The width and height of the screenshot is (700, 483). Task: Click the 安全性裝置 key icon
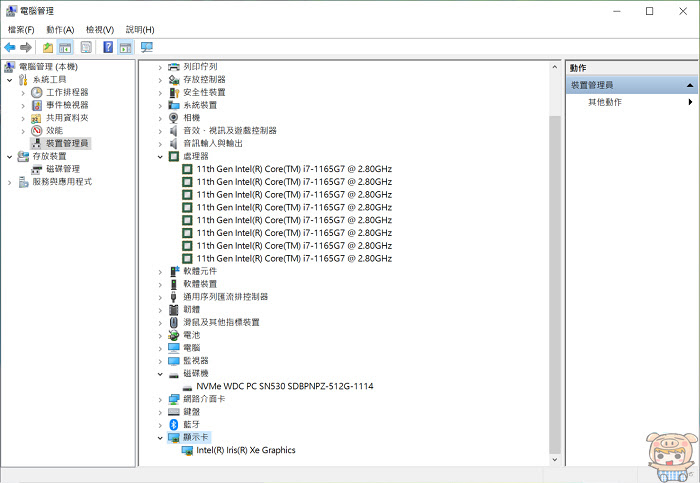click(x=174, y=92)
